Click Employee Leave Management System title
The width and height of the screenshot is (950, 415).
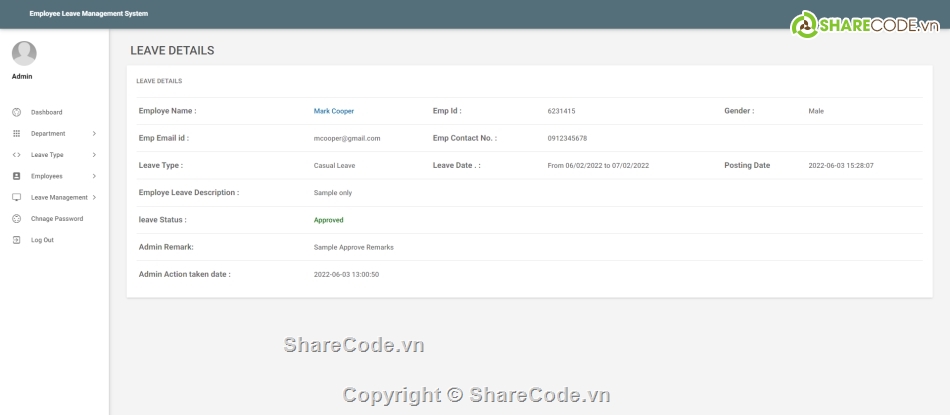(x=88, y=13)
